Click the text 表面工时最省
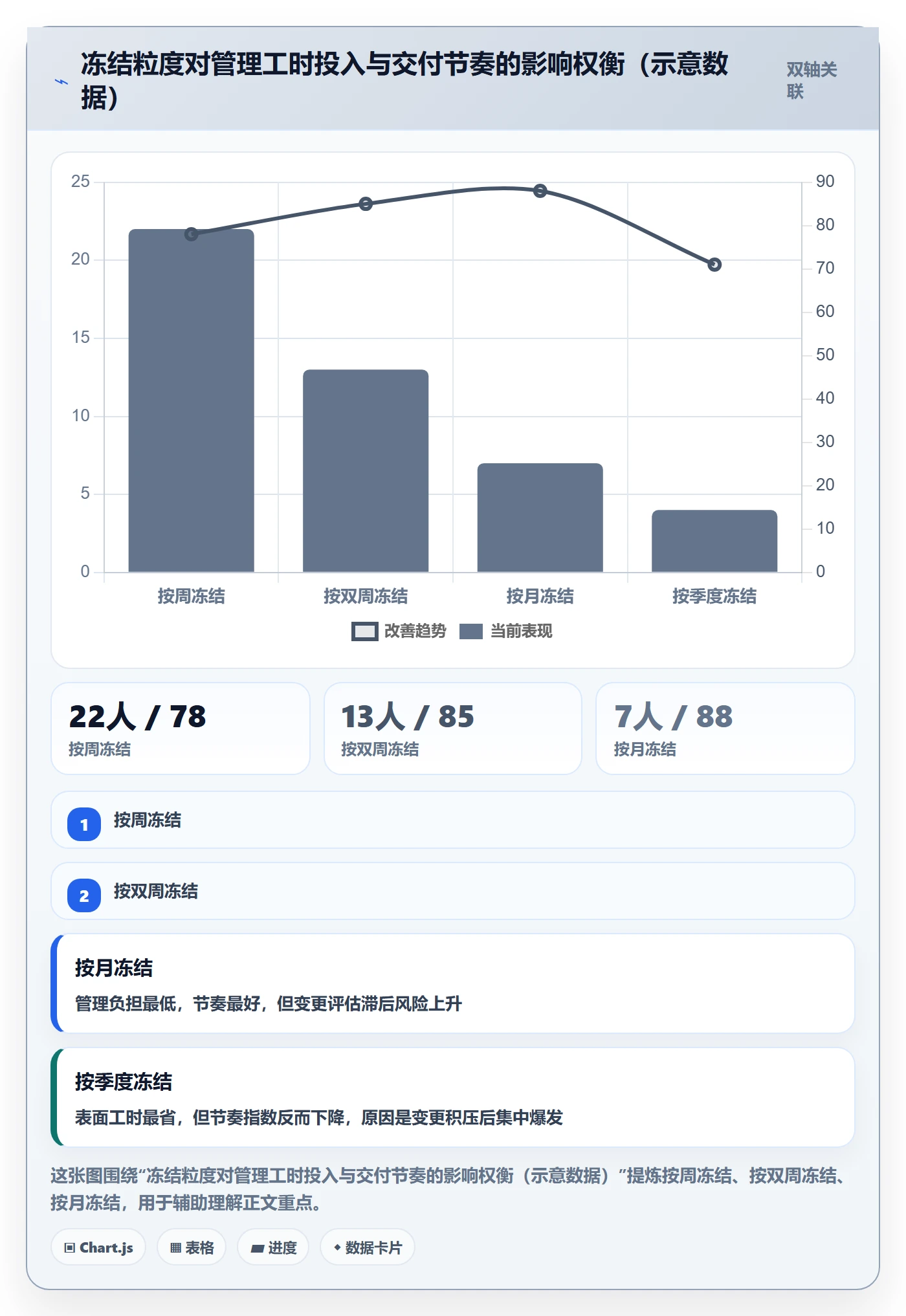Image resolution: width=906 pixels, height=1316 pixels. pyautogui.click(x=126, y=1117)
